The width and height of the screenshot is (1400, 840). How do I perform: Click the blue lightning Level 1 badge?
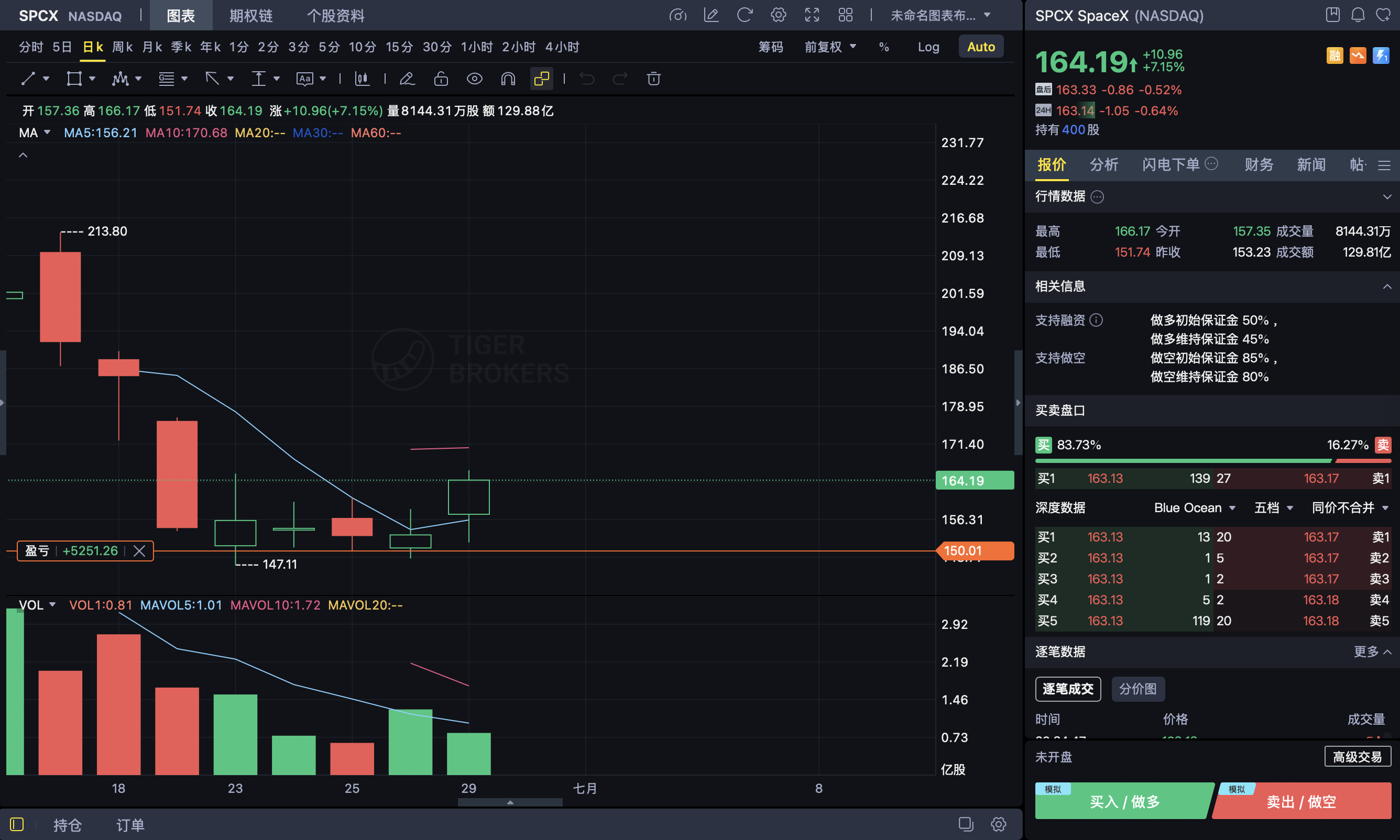click(1381, 56)
